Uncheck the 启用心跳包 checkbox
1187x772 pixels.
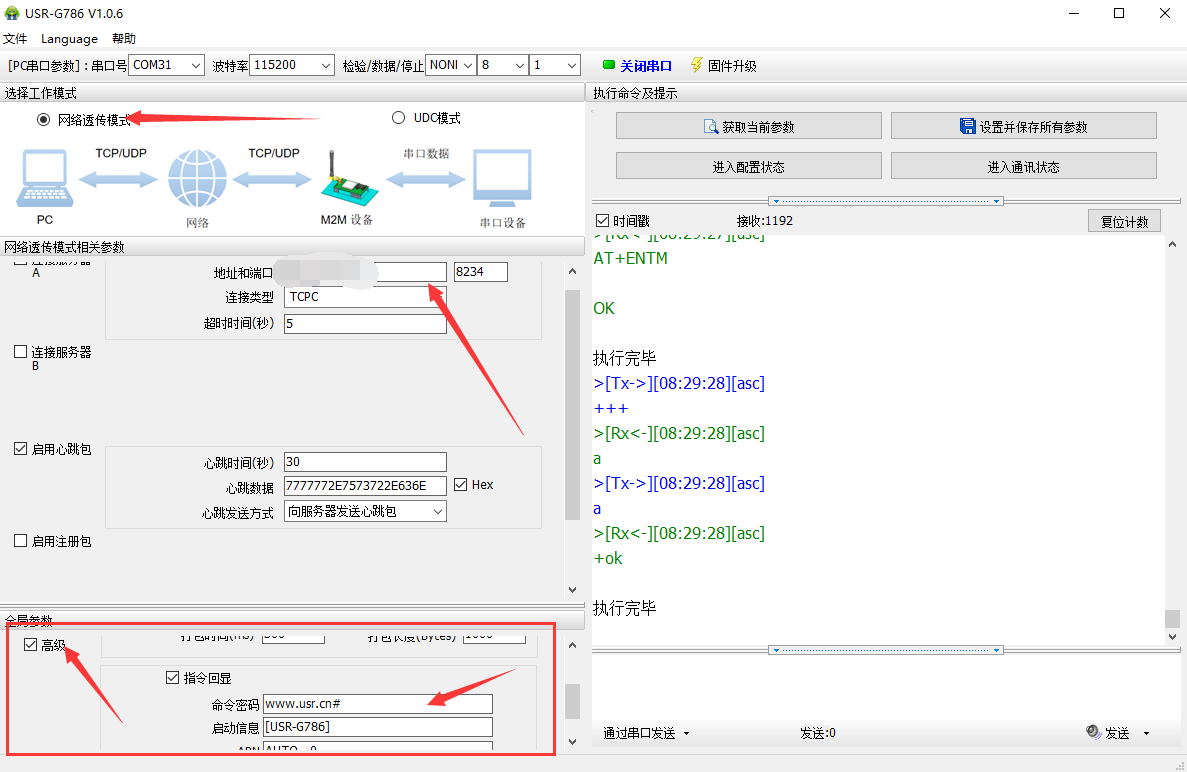coord(21,449)
